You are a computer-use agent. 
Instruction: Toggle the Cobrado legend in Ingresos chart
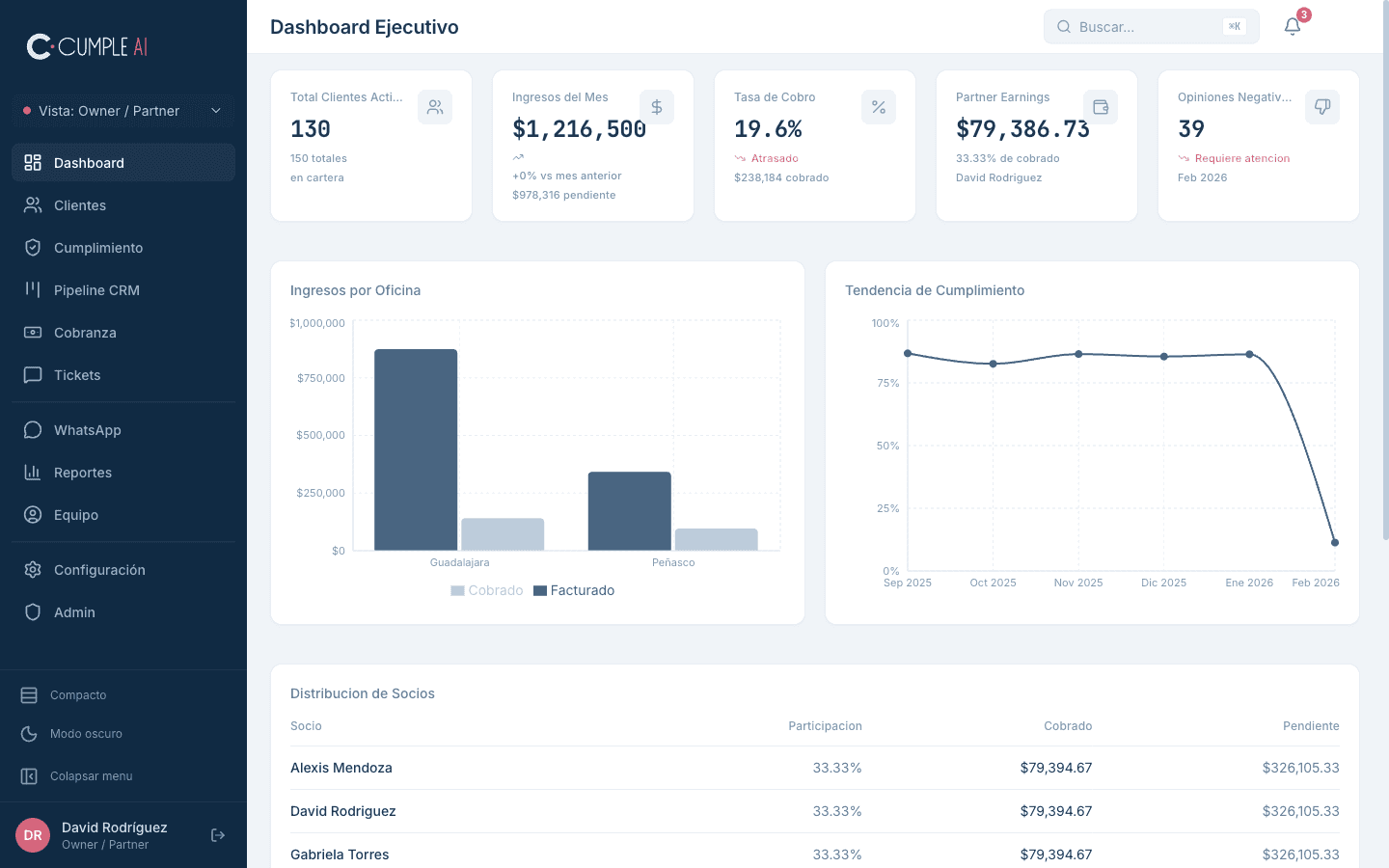pos(487,589)
